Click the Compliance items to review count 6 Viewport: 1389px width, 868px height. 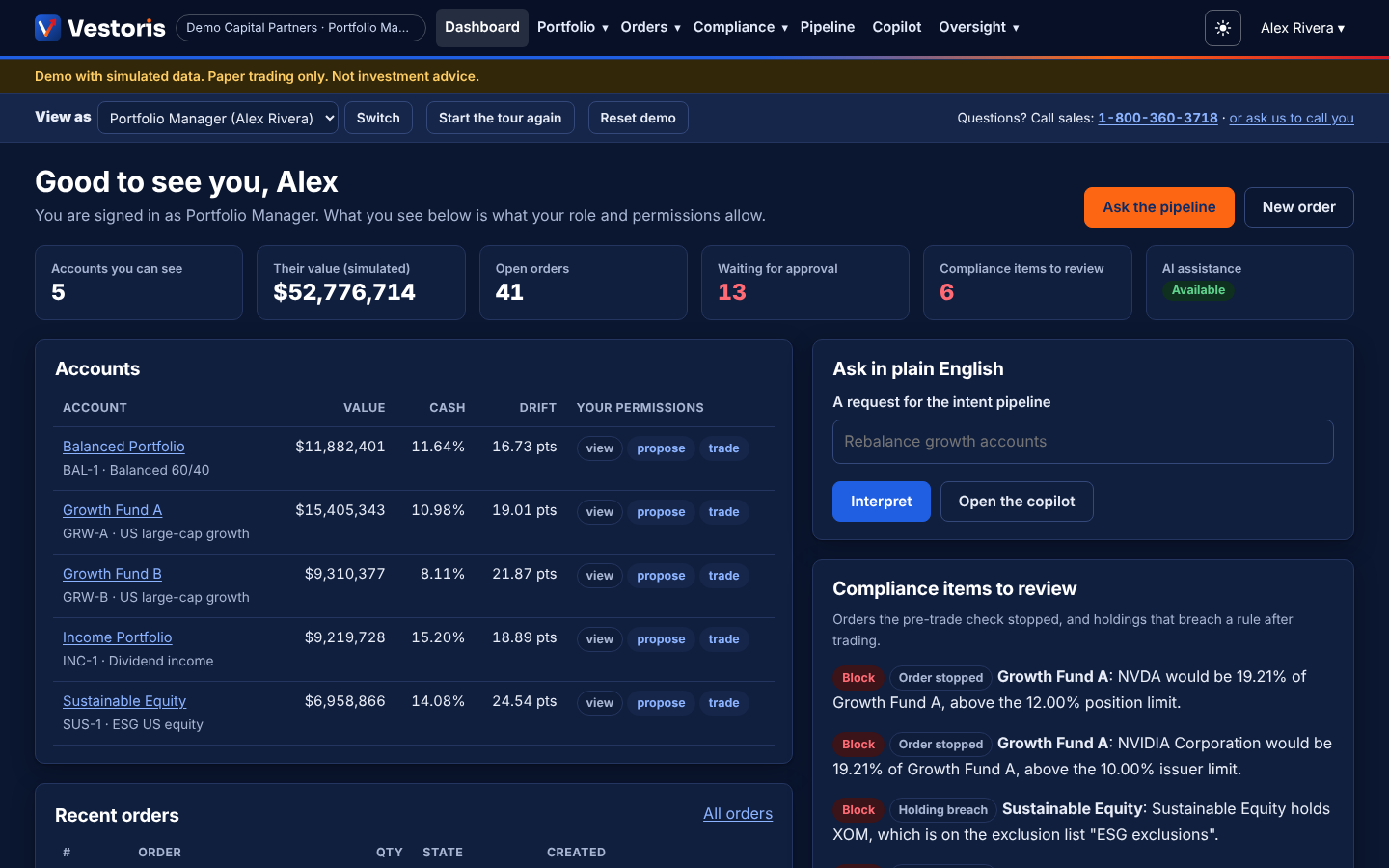[x=947, y=292]
